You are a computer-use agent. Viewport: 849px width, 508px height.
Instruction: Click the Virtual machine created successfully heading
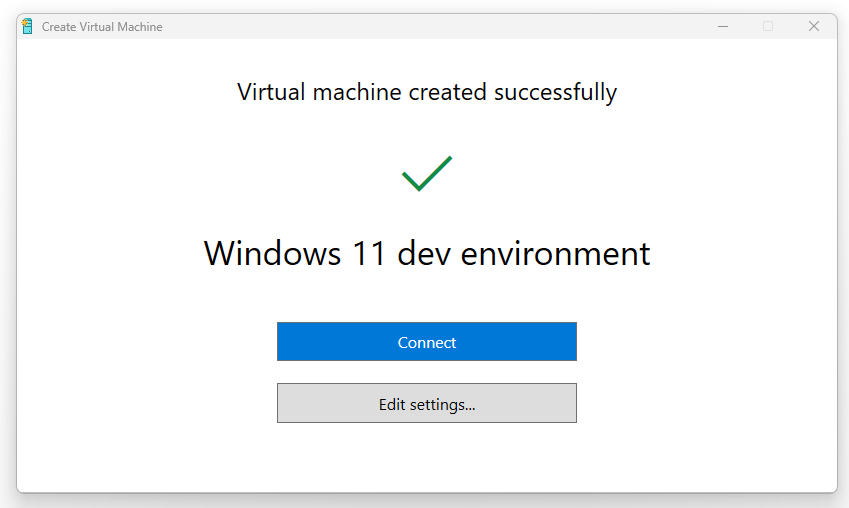click(427, 92)
